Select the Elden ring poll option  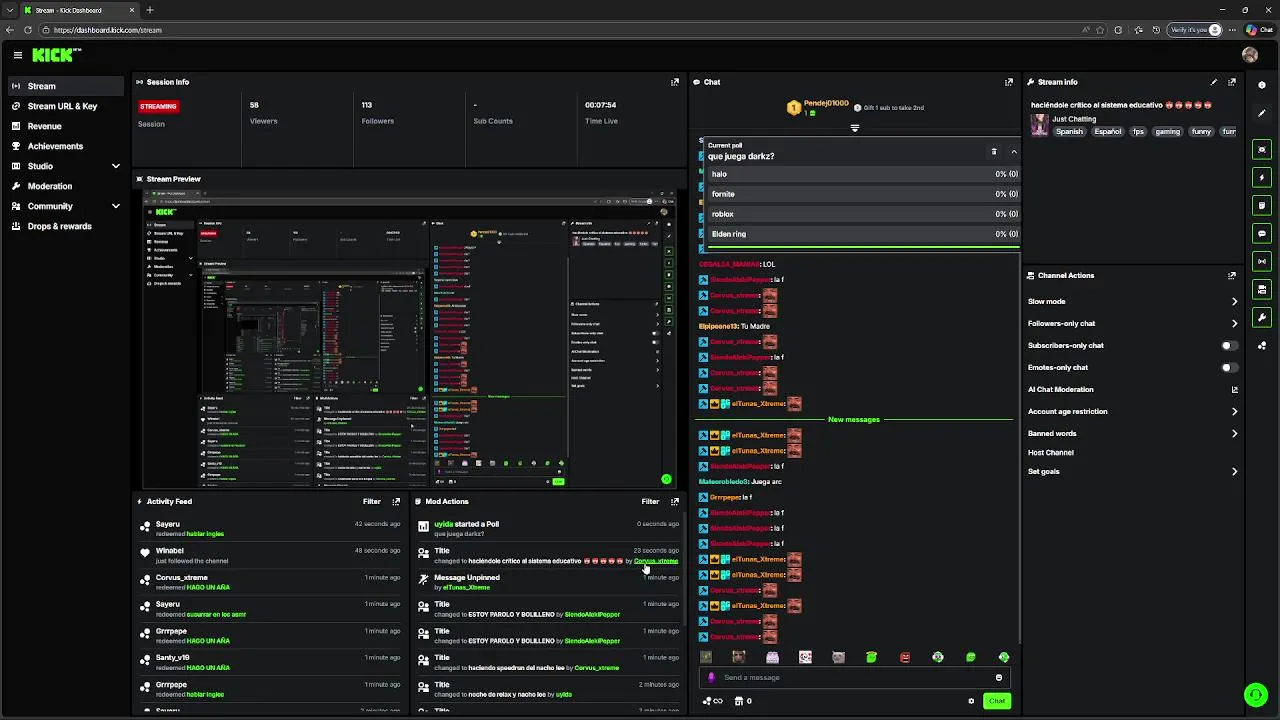point(863,234)
